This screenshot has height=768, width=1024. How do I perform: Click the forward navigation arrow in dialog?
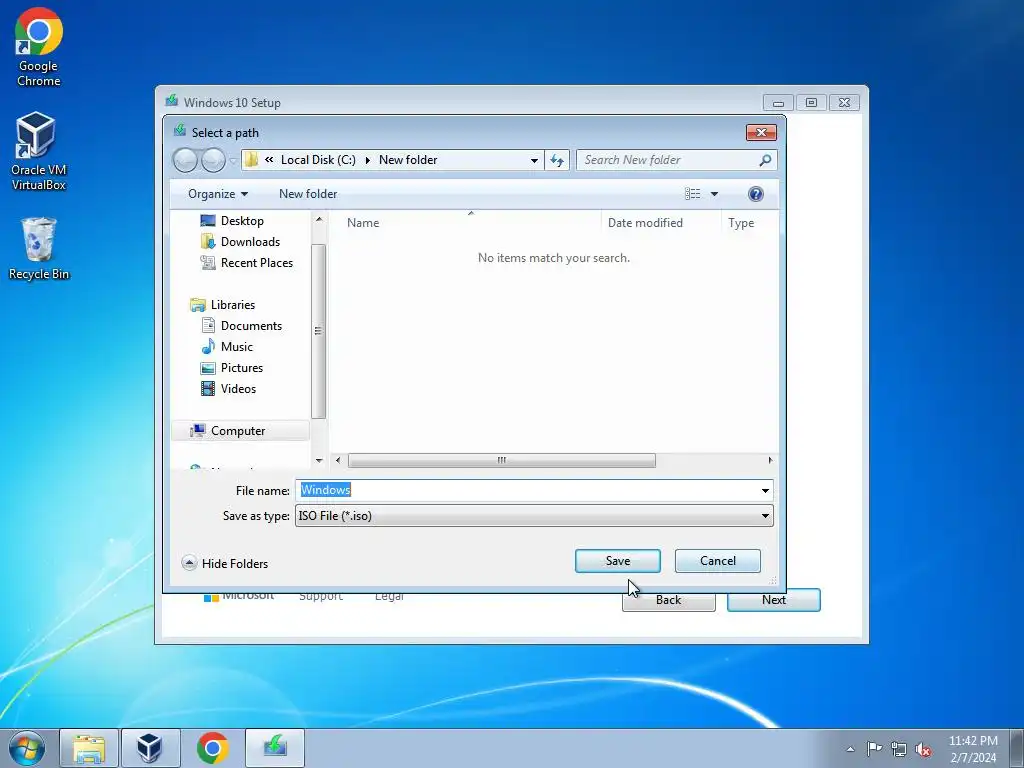[x=213, y=160]
